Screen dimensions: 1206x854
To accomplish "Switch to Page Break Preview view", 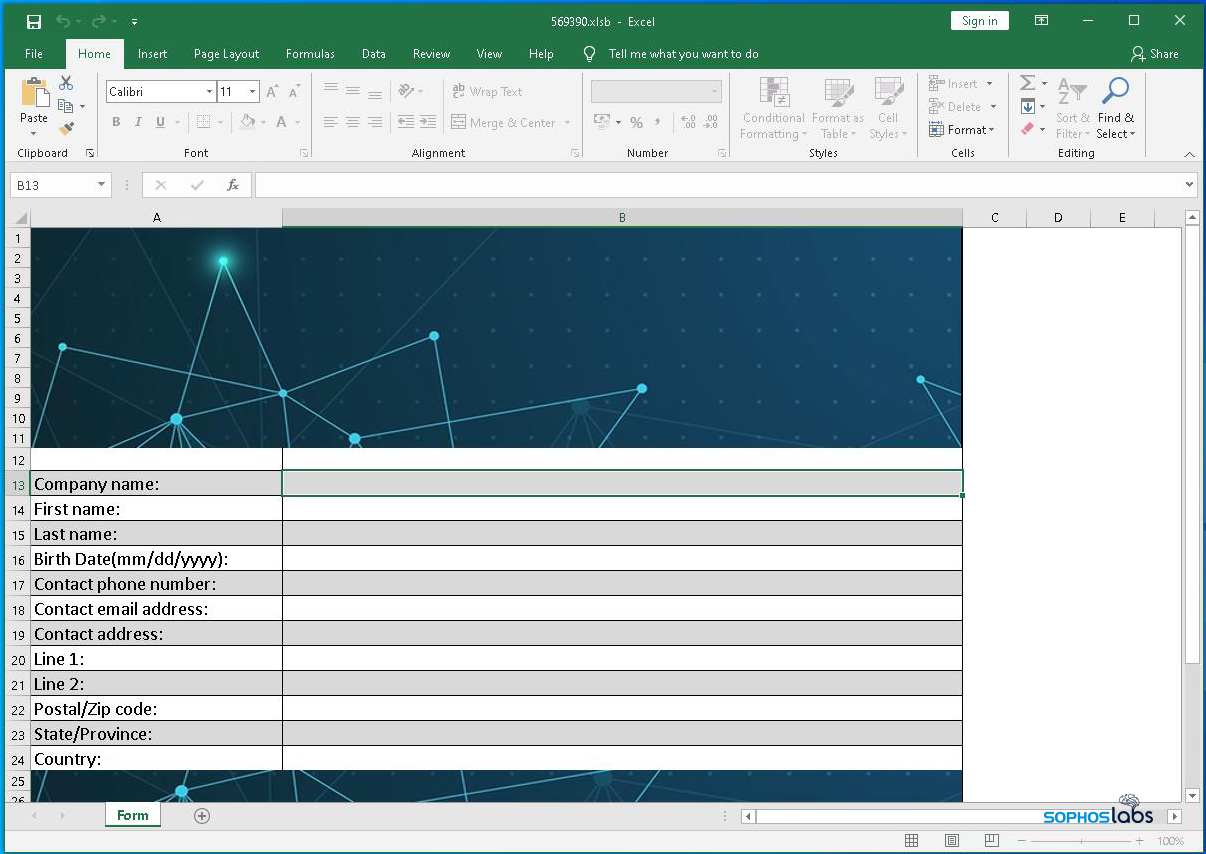I will [991, 841].
